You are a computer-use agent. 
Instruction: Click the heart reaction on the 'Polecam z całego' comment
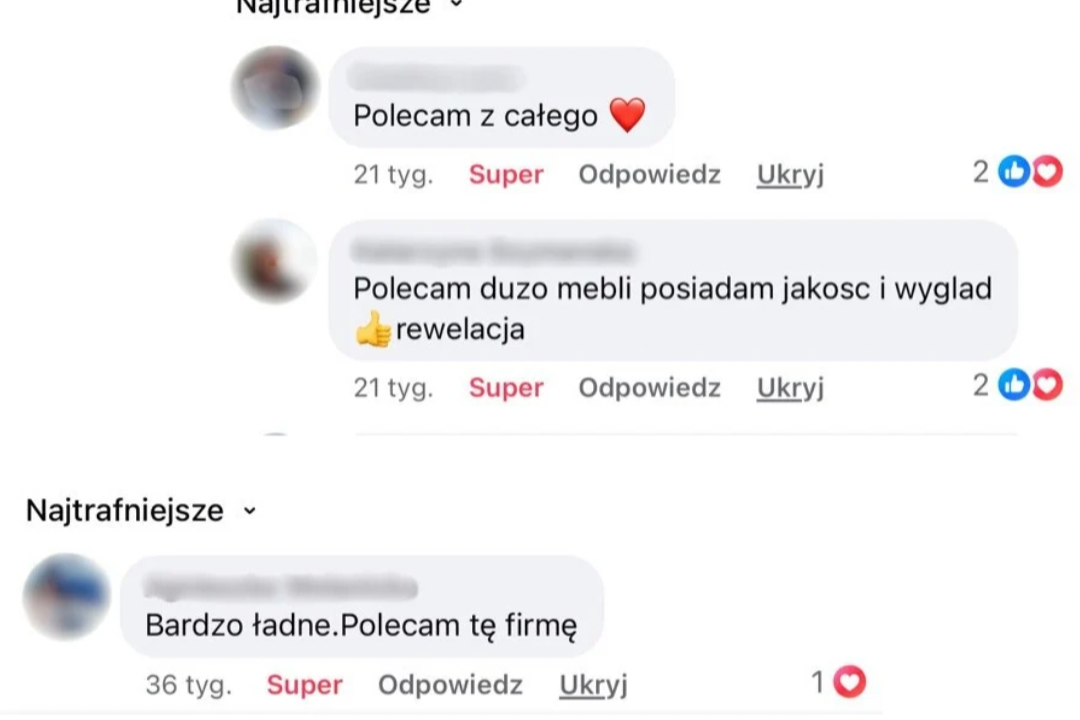(x=1047, y=171)
